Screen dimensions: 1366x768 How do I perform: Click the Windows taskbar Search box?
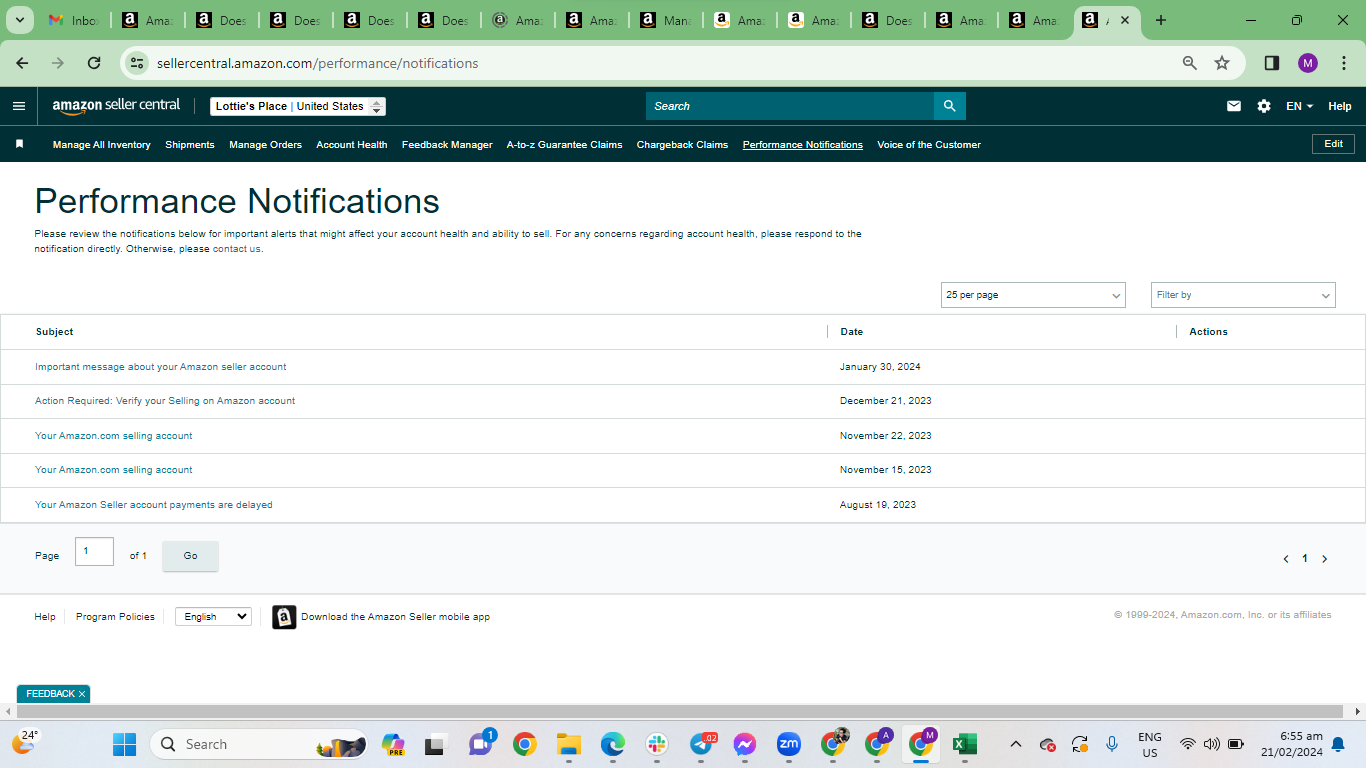click(258, 744)
